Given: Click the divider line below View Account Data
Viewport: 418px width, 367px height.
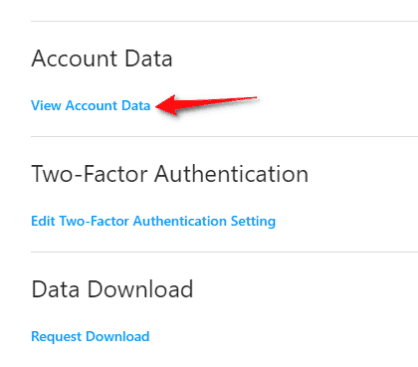Looking at the screenshot, I should pos(224,137).
